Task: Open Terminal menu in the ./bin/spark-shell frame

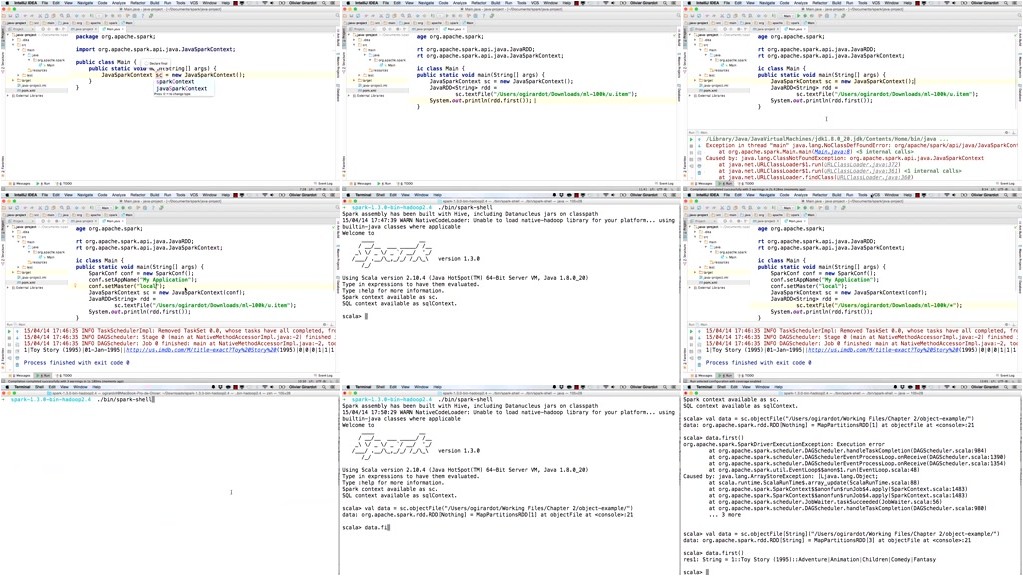Action: 21,387
